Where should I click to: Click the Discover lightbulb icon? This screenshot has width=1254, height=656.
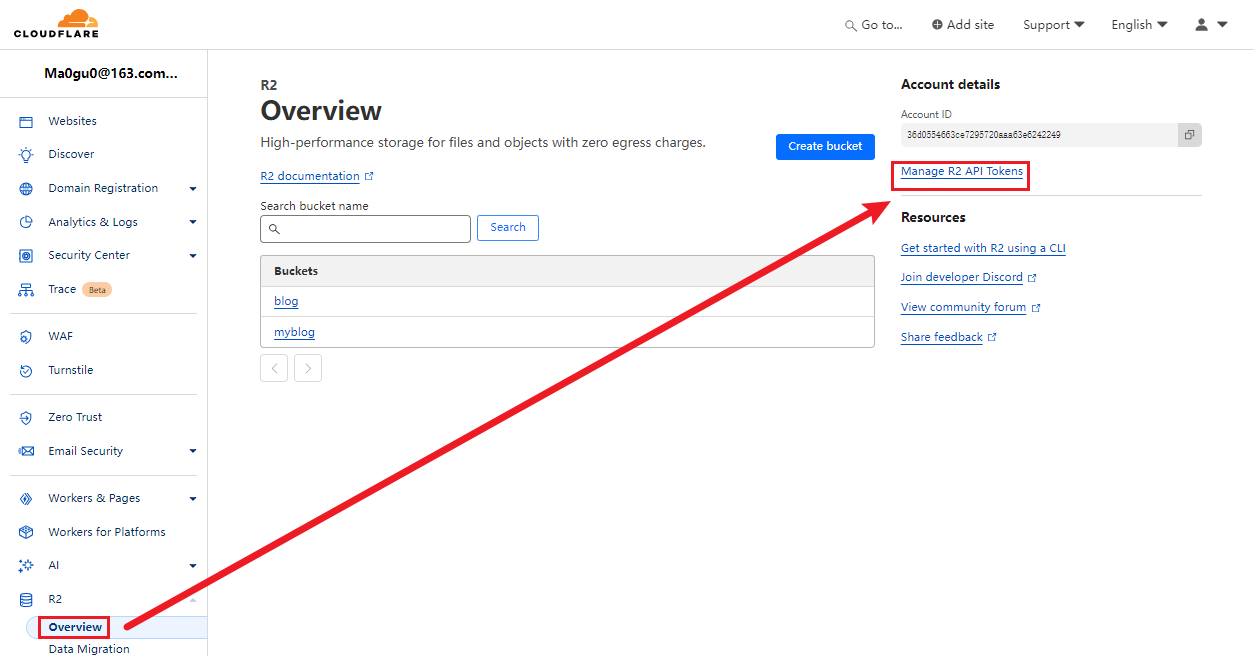click(x=26, y=154)
